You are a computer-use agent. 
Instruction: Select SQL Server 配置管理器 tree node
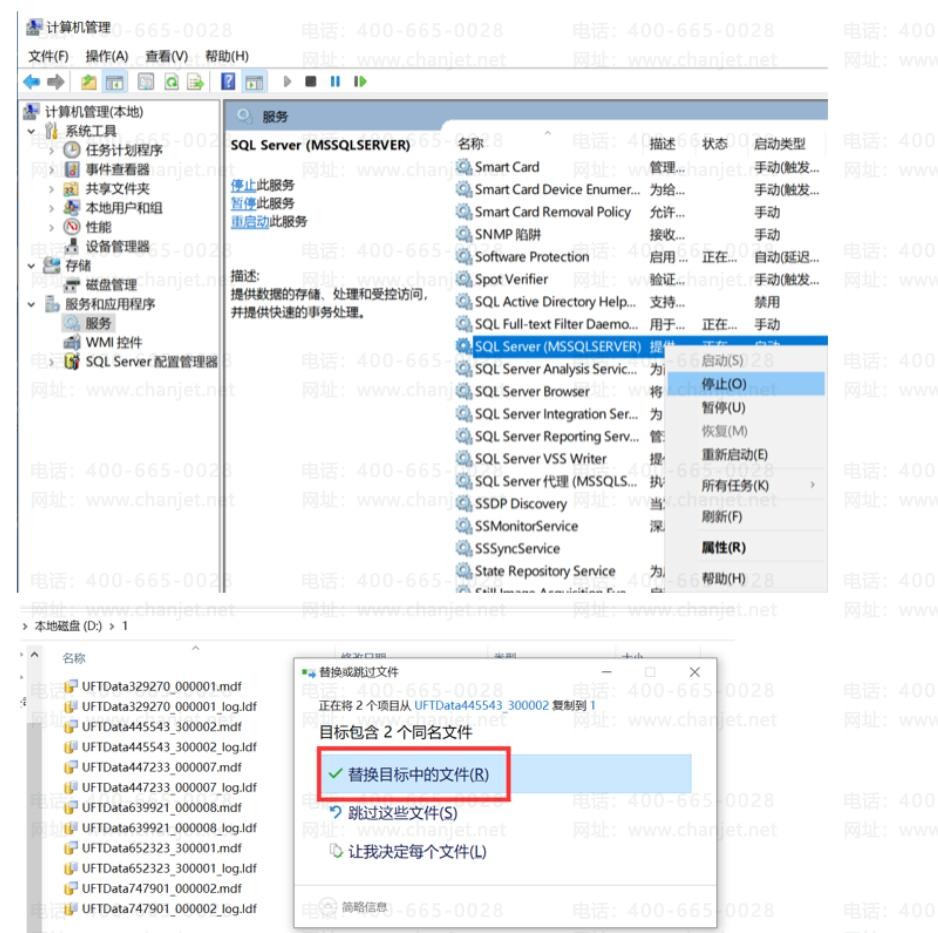[151, 361]
